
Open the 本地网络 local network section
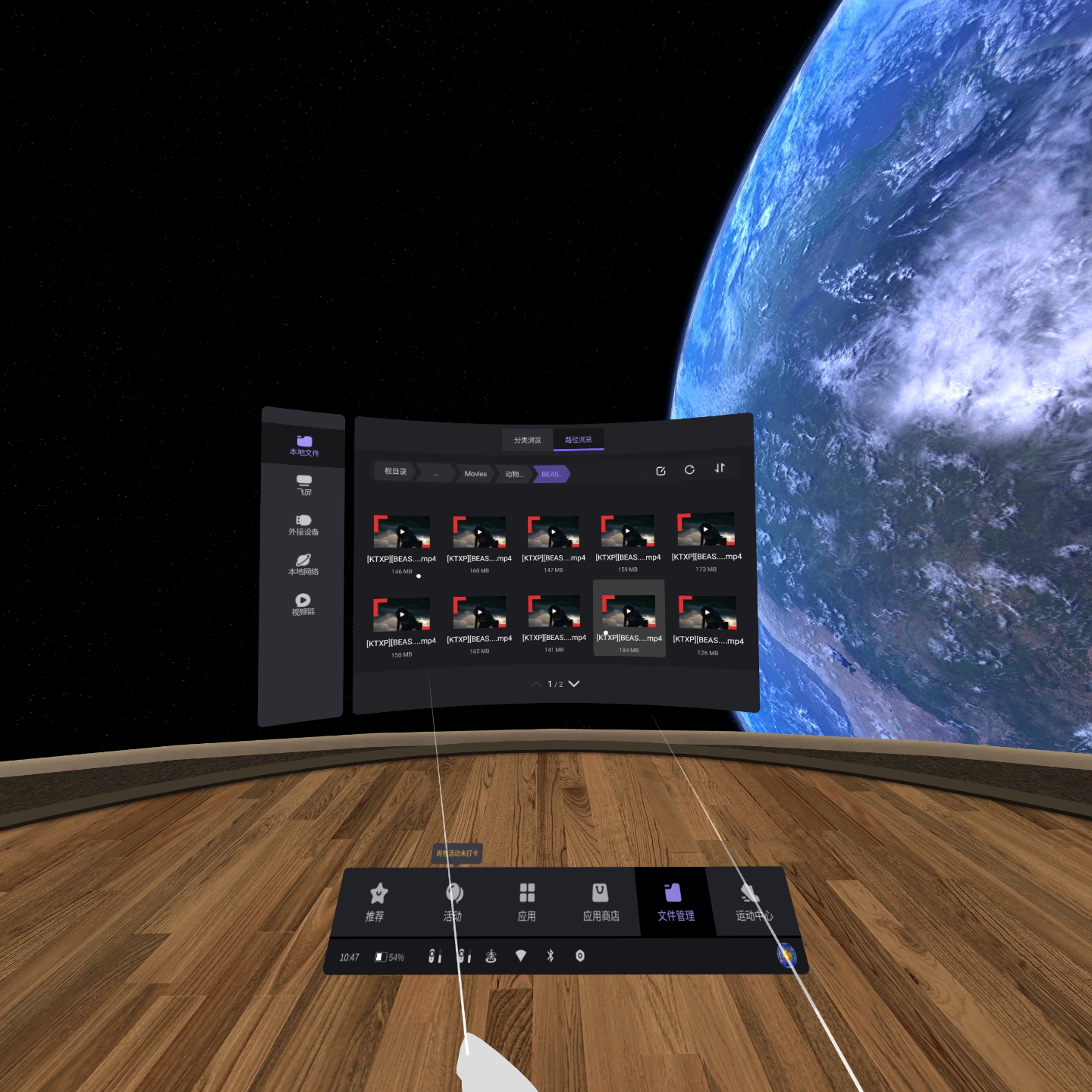[x=303, y=564]
